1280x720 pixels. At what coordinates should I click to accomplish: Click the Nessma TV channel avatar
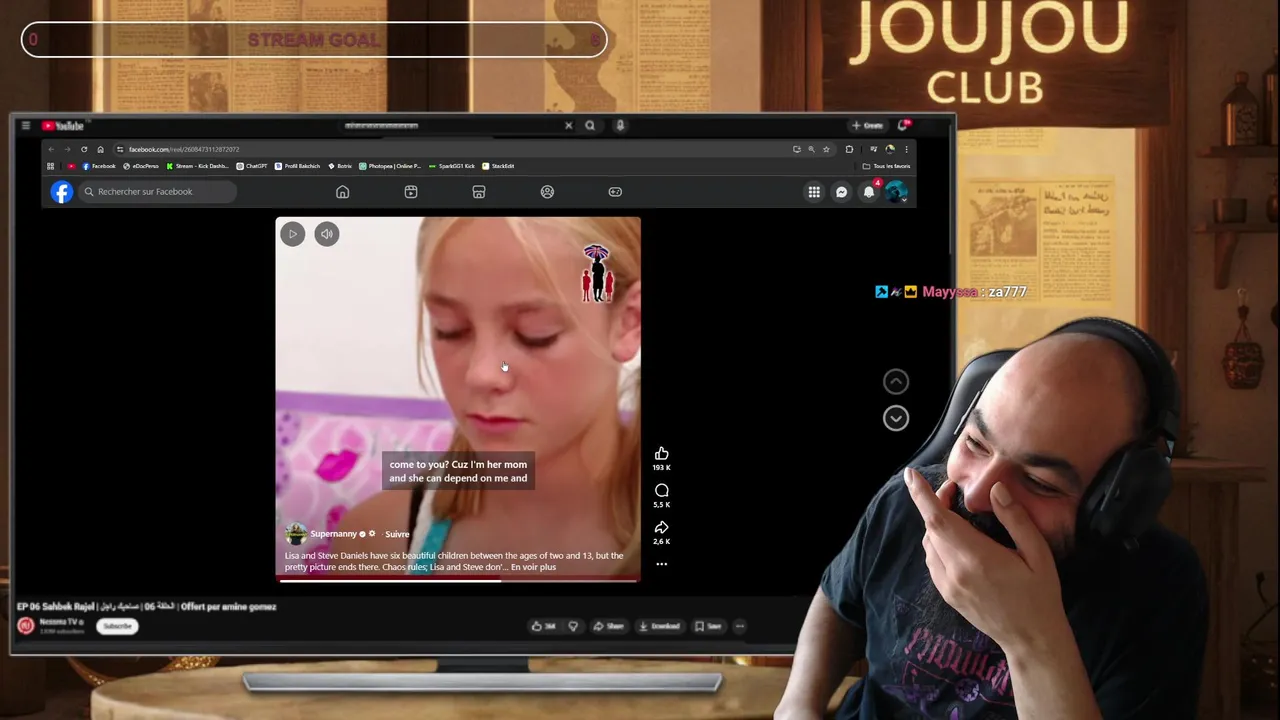point(26,626)
